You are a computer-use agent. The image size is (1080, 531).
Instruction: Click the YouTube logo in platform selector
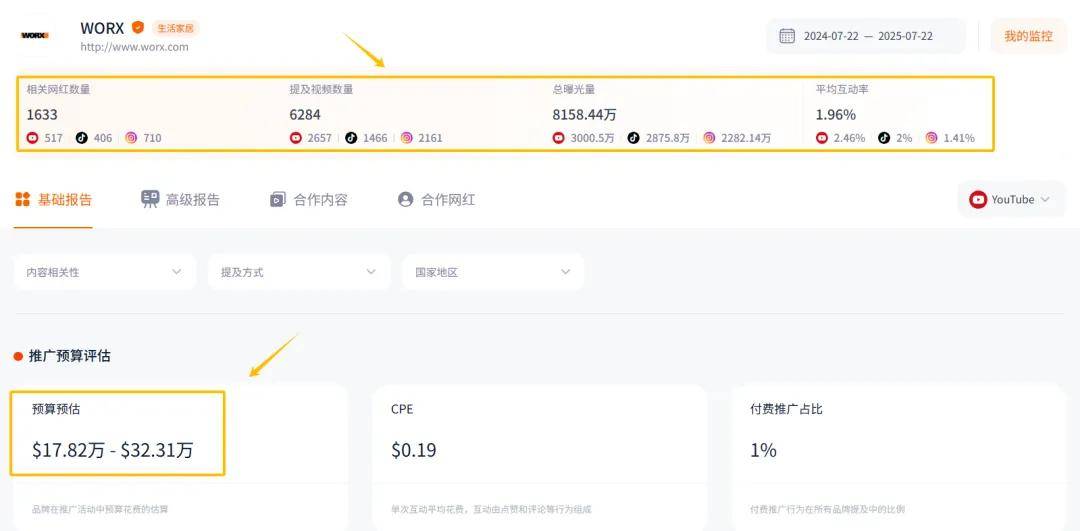click(x=977, y=200)
